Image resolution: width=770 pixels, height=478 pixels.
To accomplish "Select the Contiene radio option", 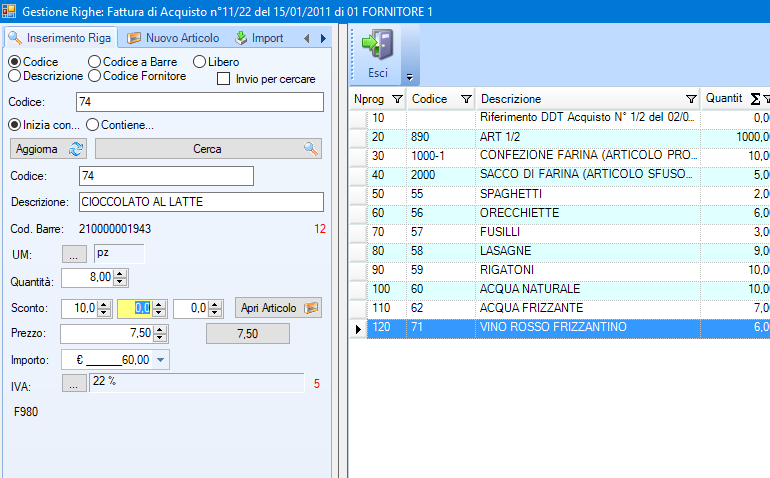I will (93, 125).
